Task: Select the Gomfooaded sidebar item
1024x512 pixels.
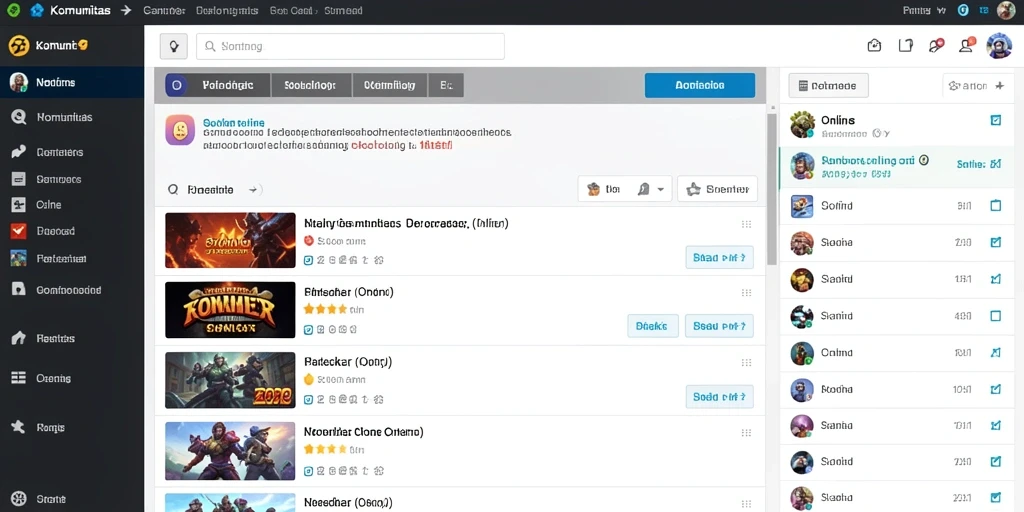Action: click(x=69, y=289)
